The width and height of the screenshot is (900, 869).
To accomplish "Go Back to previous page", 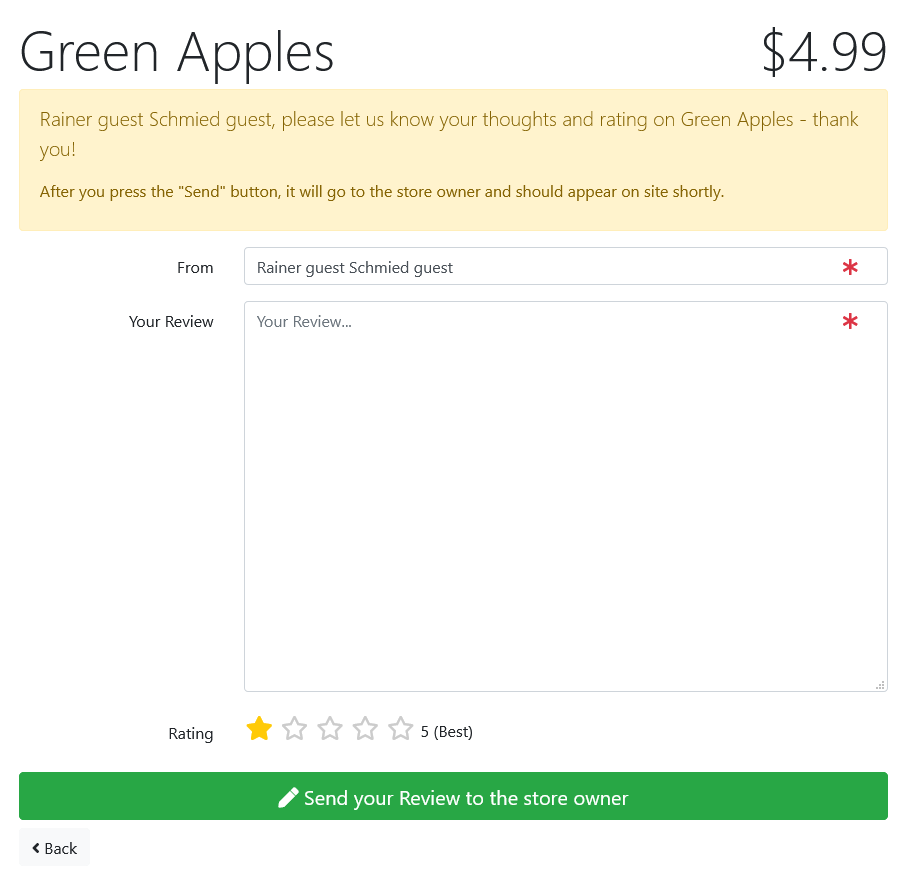I will click(x=55, y=847).
